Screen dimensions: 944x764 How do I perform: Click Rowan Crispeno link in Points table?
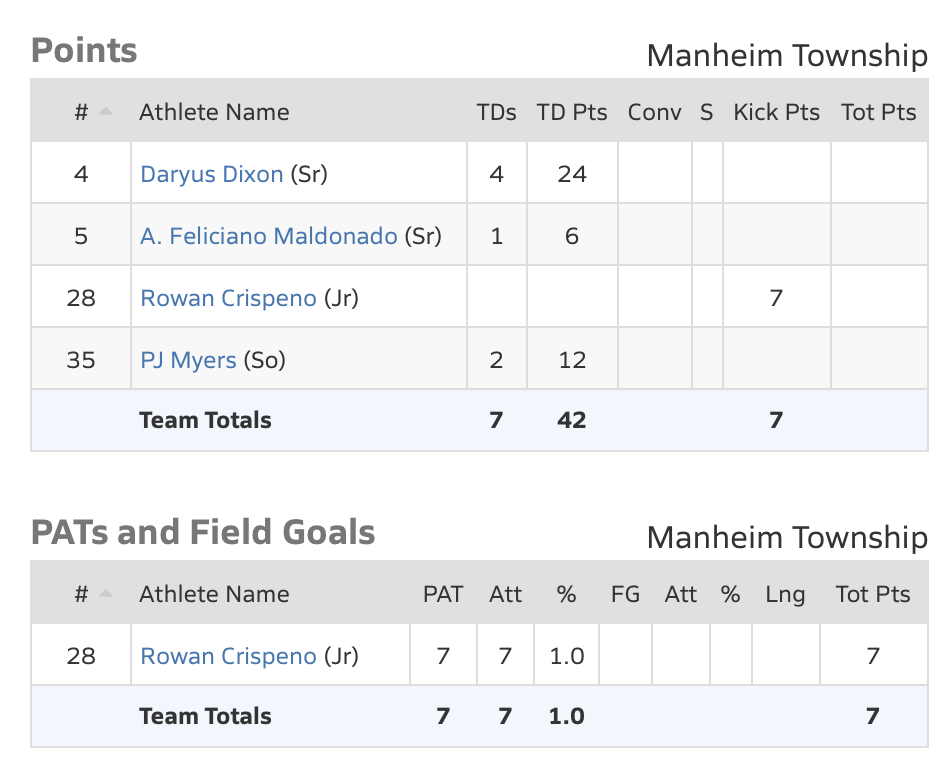point(228,298)
